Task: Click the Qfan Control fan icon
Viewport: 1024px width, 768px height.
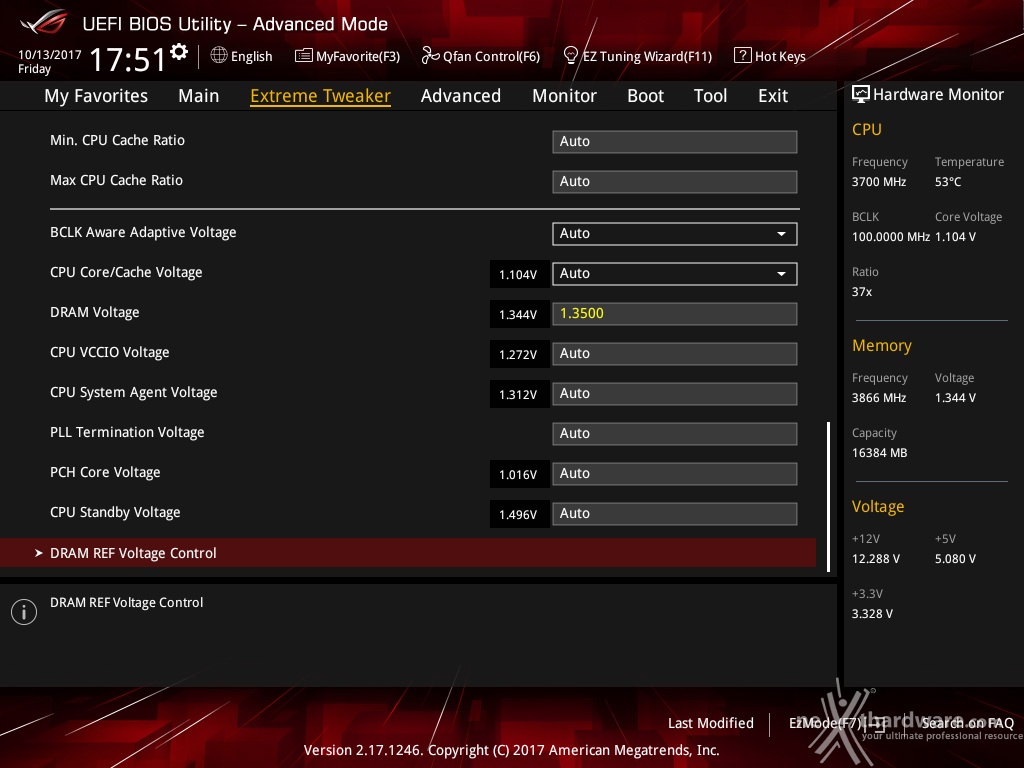Action: tap(430, 56)
